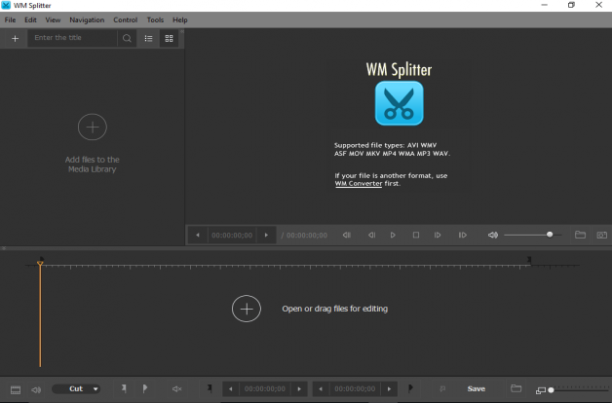Mute the player volume speaker icon

click(493, 235)
